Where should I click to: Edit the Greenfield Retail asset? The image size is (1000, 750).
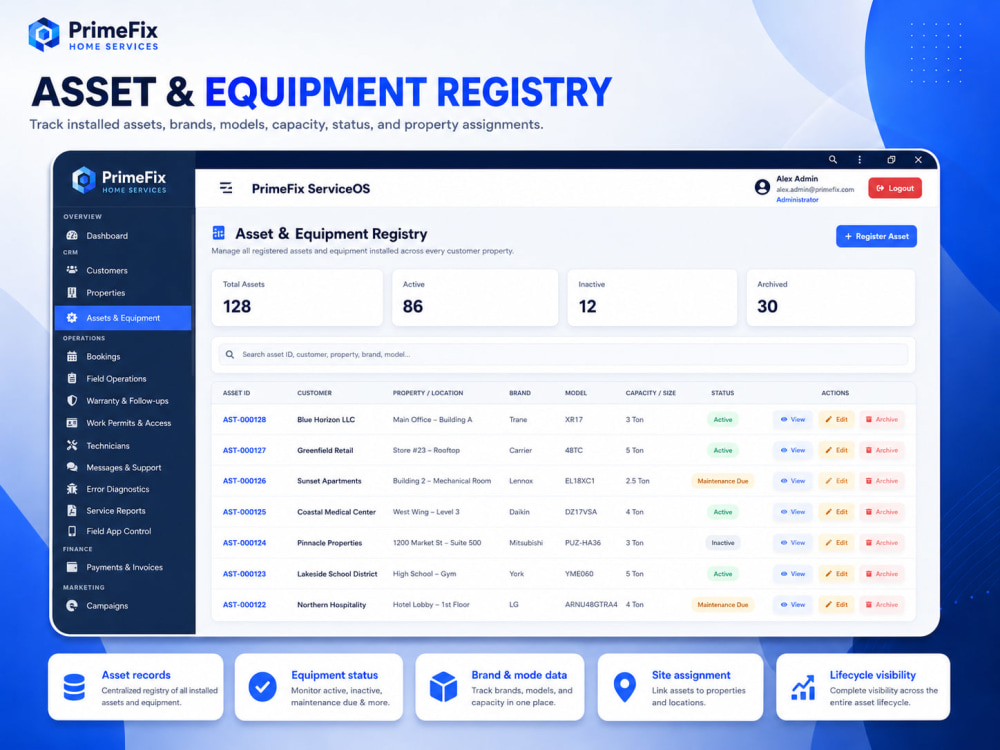coord(836,450)
